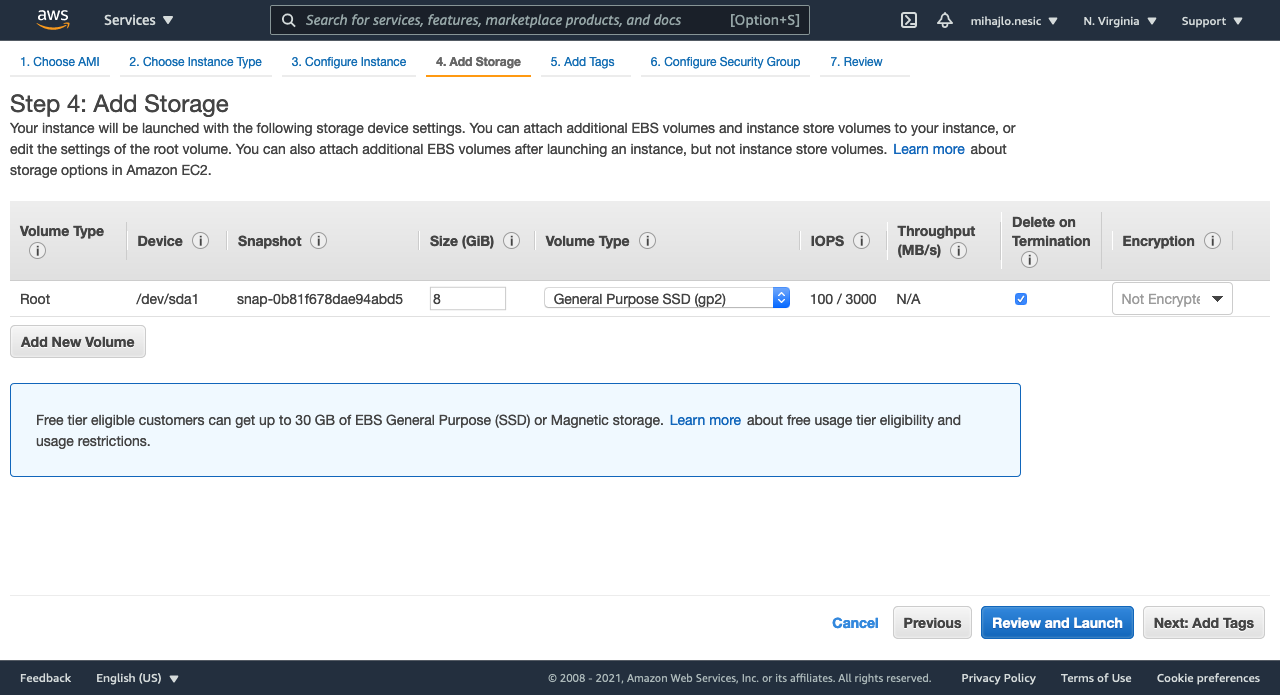
Task: Show info icon under Delete on Termination
Action: pos(1029,260)
